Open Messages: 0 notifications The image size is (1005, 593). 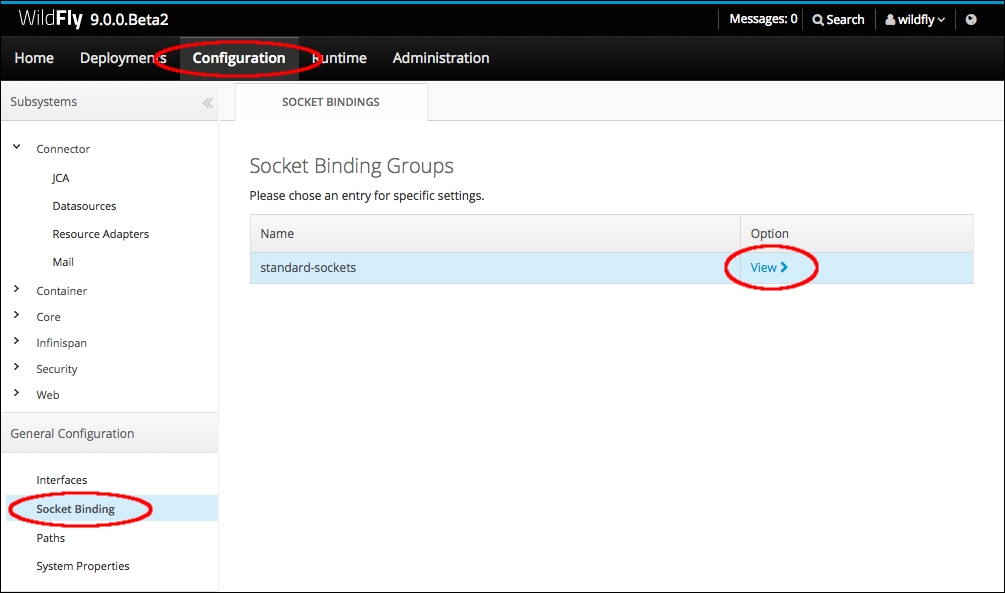coord(763,19)
